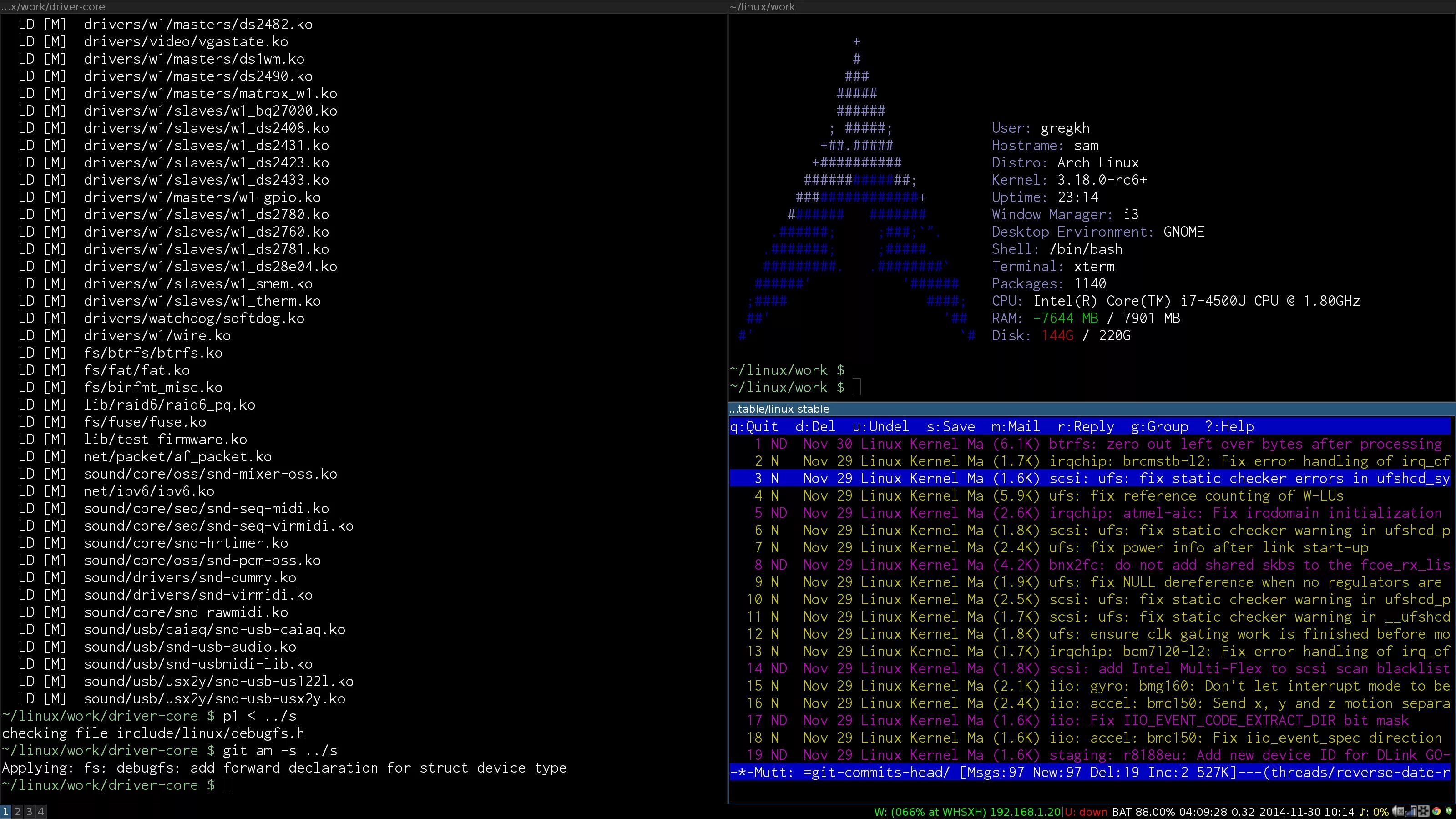The image size is (1456, 819).
Task: Select message 5 irqchip atmel-aic irqdomain
Action: [1090, 513]
